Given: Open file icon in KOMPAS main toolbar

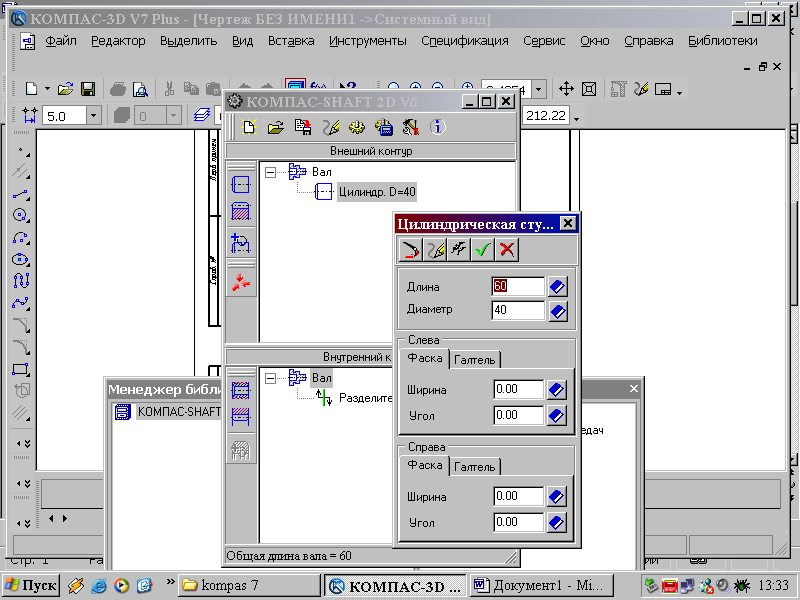Looking at the screenshot, I should (x=65, y=89).
